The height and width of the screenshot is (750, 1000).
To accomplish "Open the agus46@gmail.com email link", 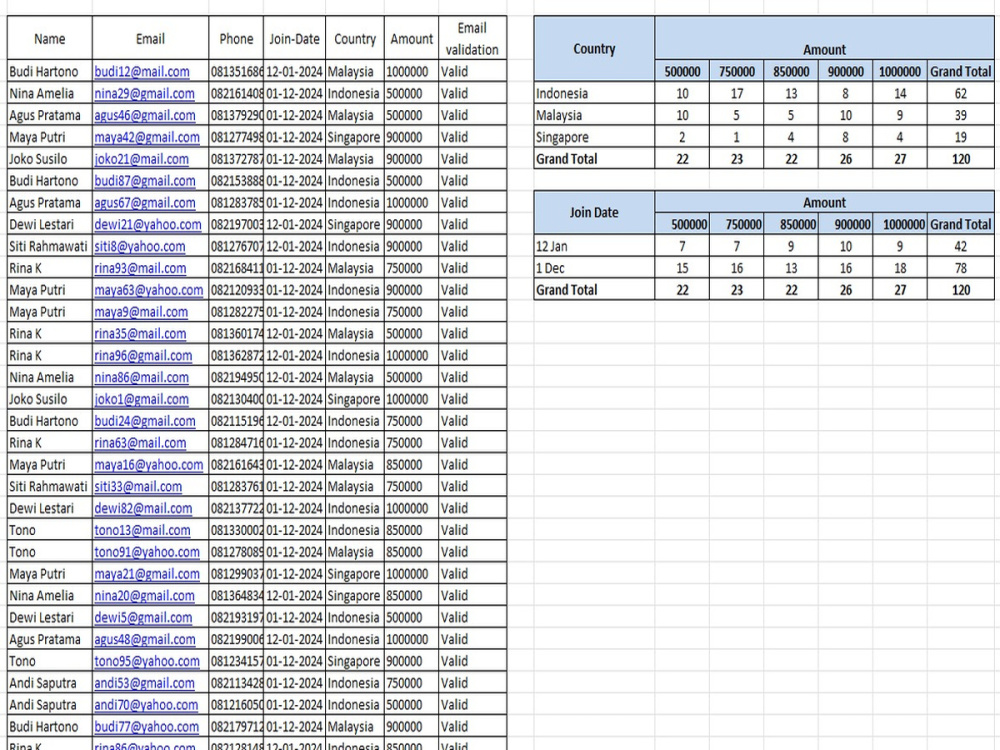I will click(145, 115).
